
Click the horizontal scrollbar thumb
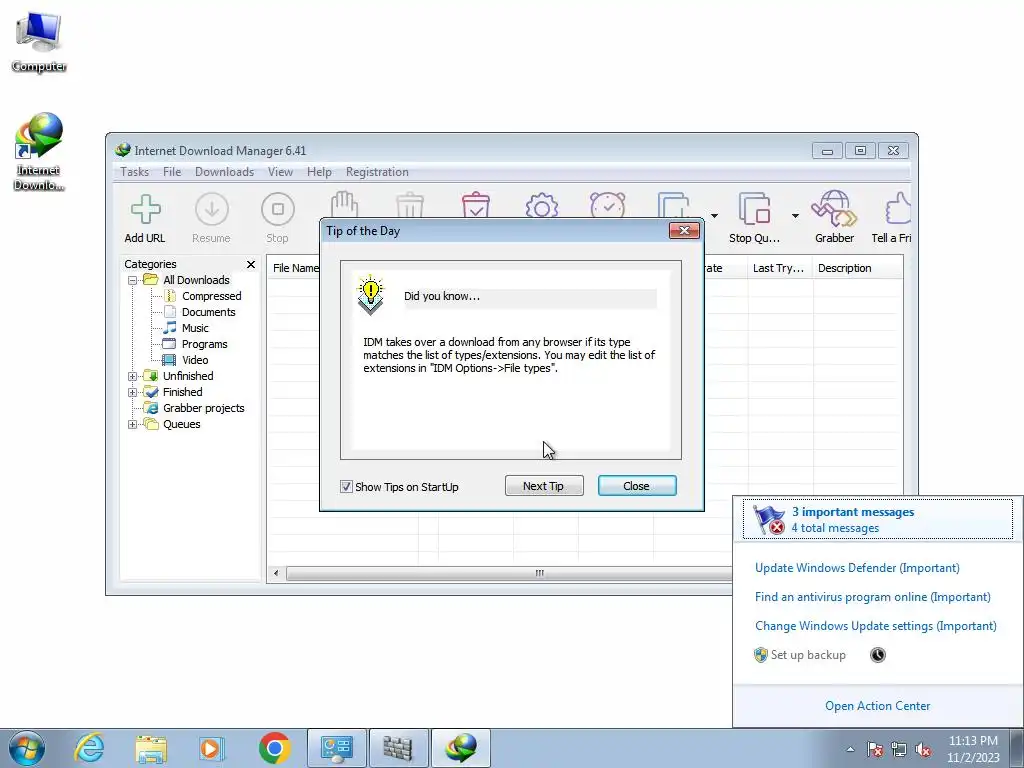coord(509,573)
